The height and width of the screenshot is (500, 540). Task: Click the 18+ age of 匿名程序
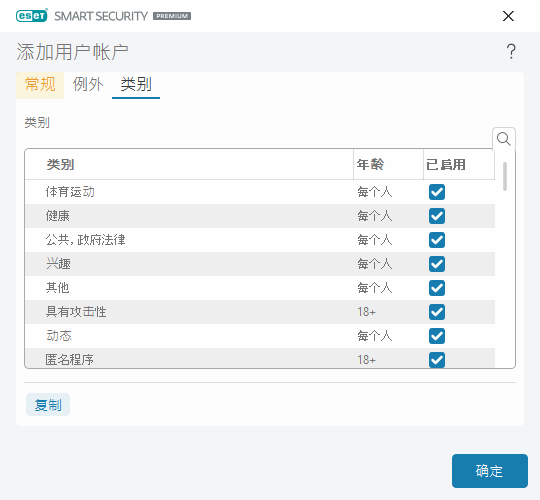[366, 360]
